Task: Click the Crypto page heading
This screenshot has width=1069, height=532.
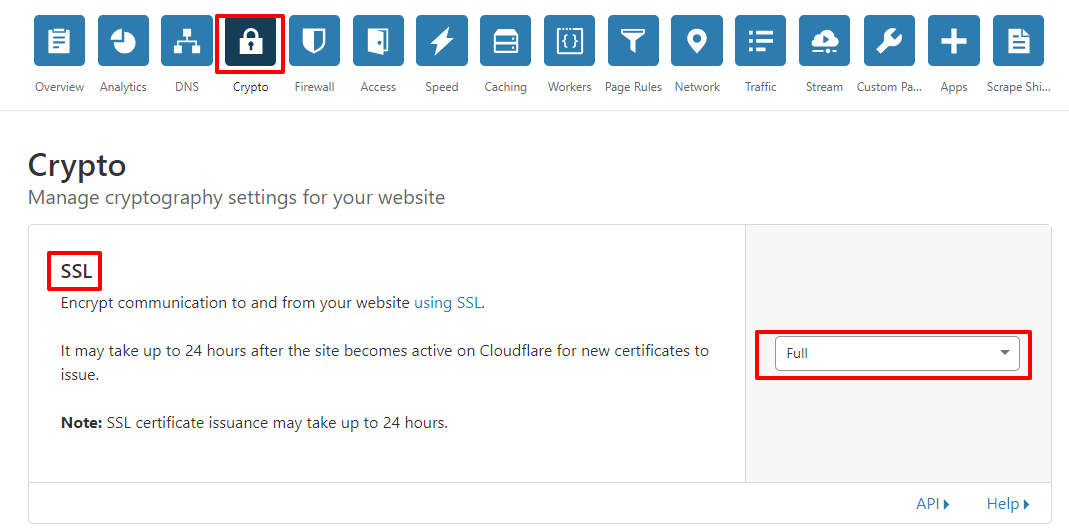Action: pyautogui.click(x=77, y=166)
